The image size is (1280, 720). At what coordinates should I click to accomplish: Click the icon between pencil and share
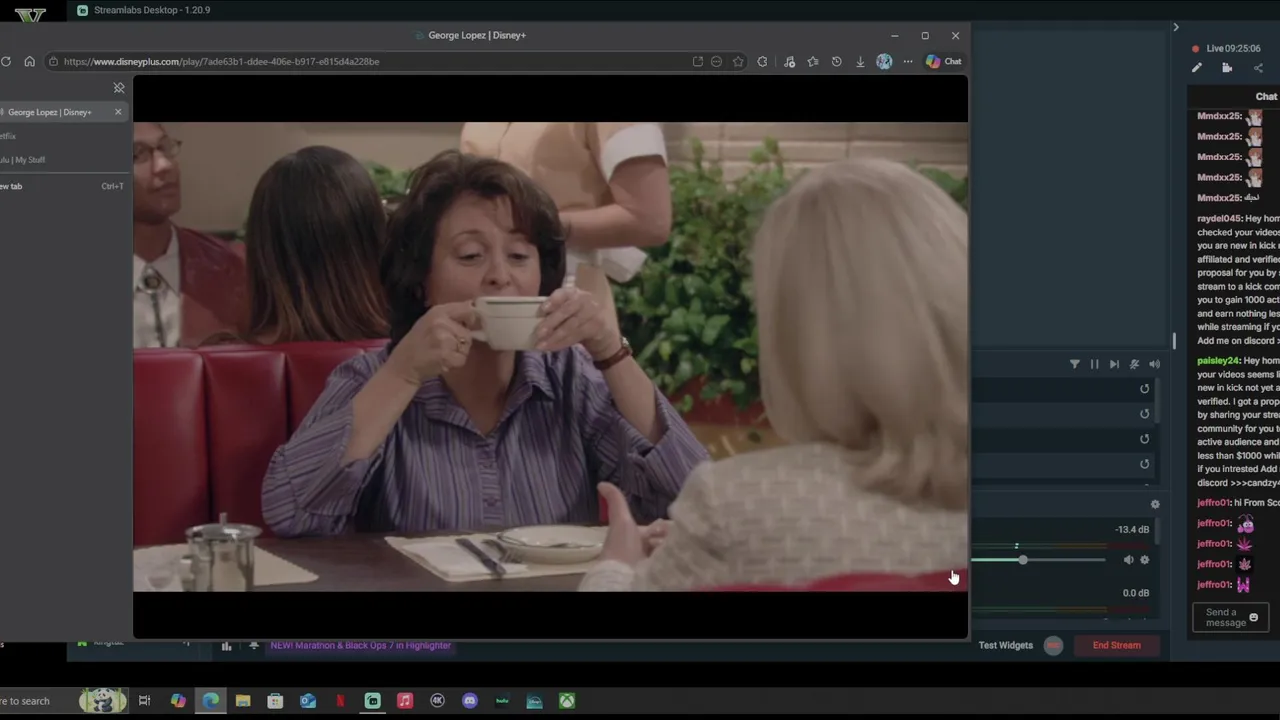(x=1227, y=68)
